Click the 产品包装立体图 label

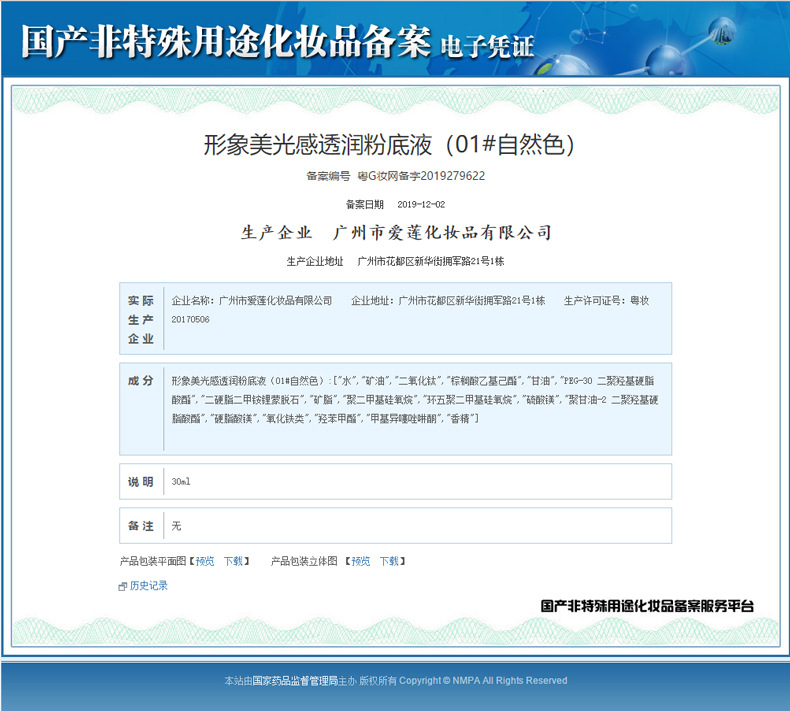pyautogui.click(x=304, y=561)
